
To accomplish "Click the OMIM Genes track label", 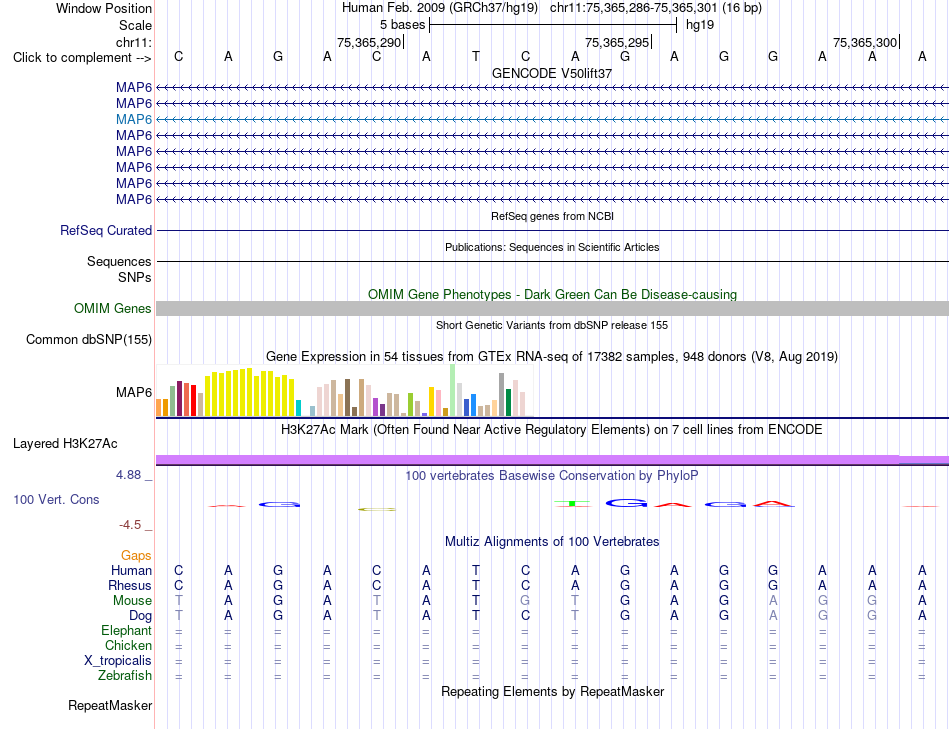I will pyautogui.click(x=113, y=308).
